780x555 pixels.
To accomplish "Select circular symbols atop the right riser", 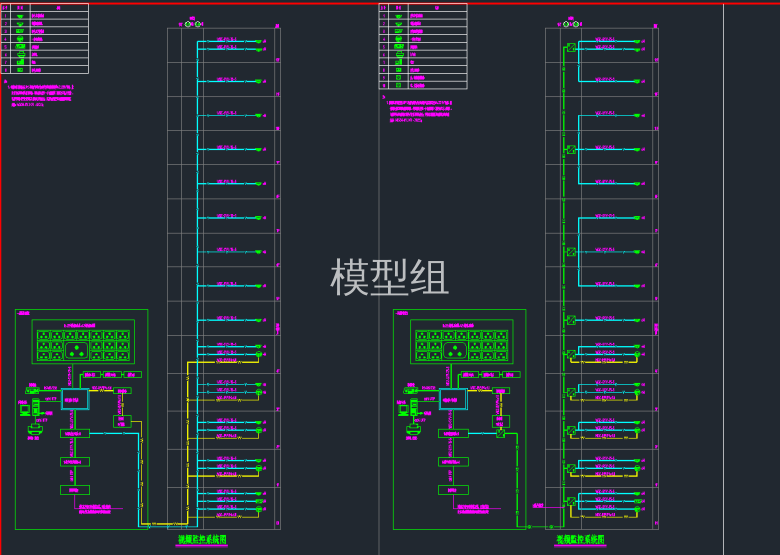I will tap(571, 23).
